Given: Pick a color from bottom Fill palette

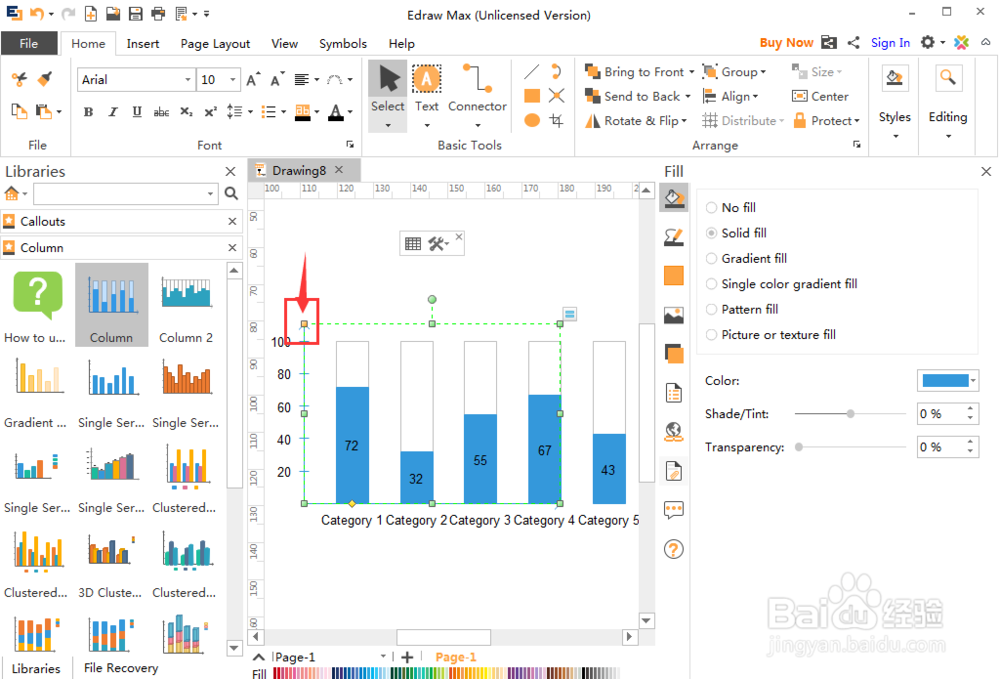Looking at the screenshot, I should coord(446,673).
